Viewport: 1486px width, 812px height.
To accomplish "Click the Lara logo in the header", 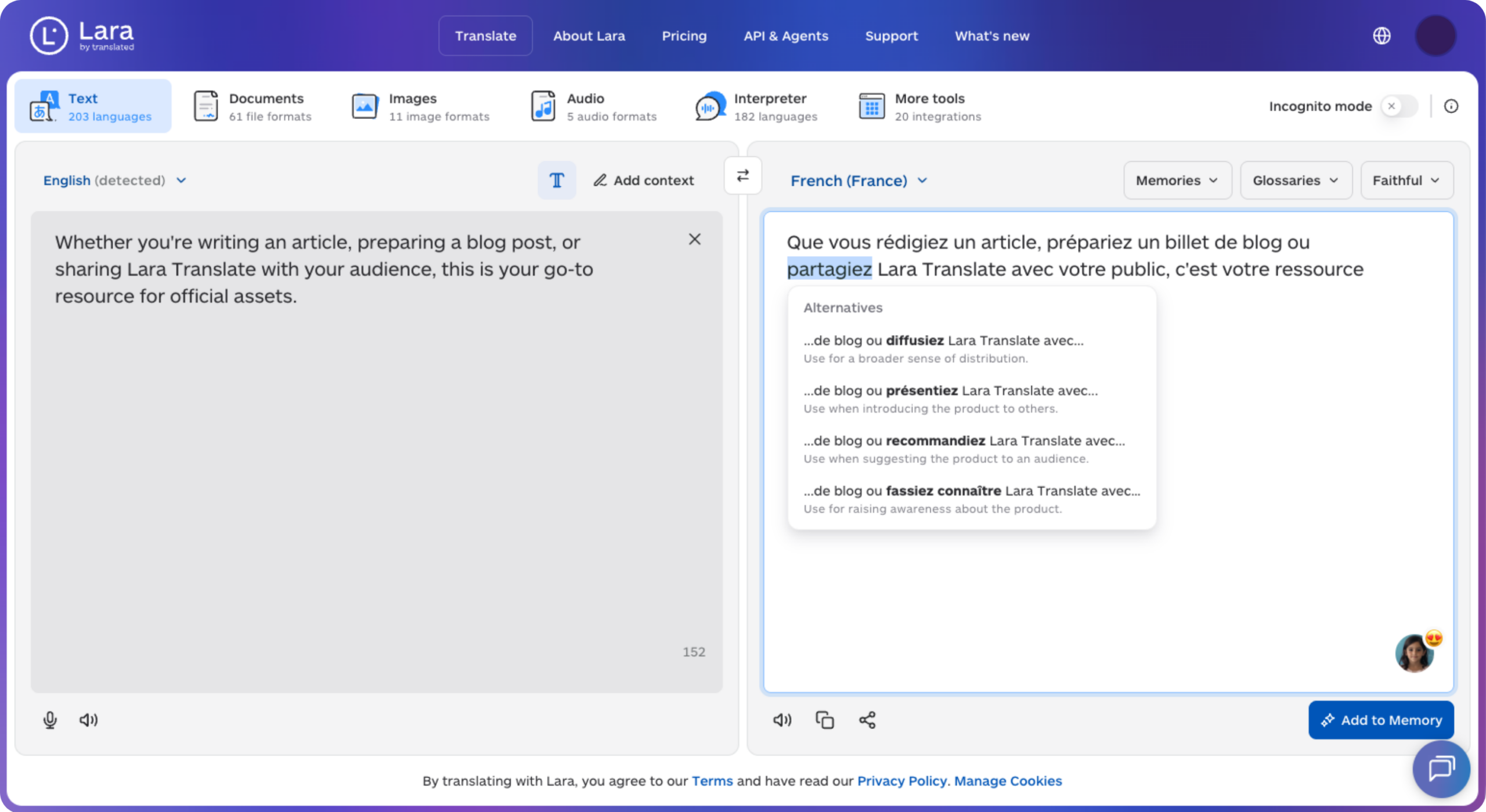I will (82, 35).
